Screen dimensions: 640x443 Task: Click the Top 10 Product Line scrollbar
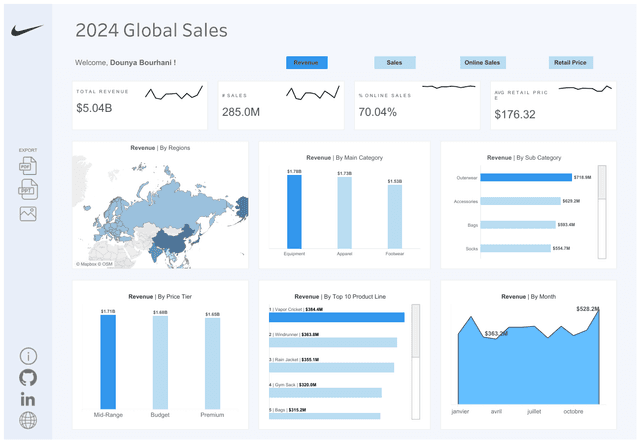point(416,361)
